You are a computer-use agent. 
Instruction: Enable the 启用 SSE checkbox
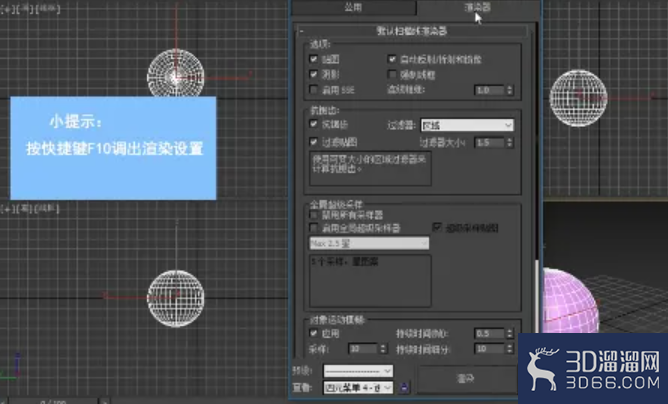[x=314, y=89]
